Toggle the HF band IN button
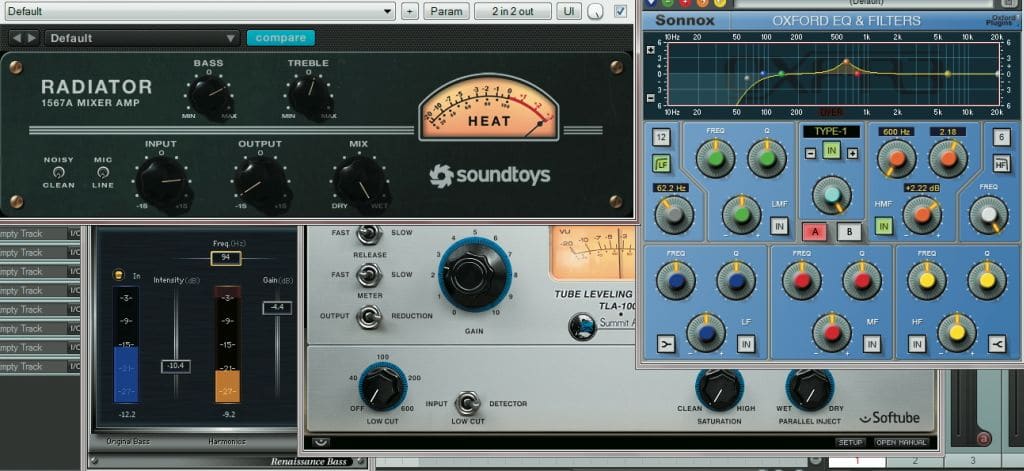The height and width of the screenshot is (471, 1024). click(x=917, y=344)
